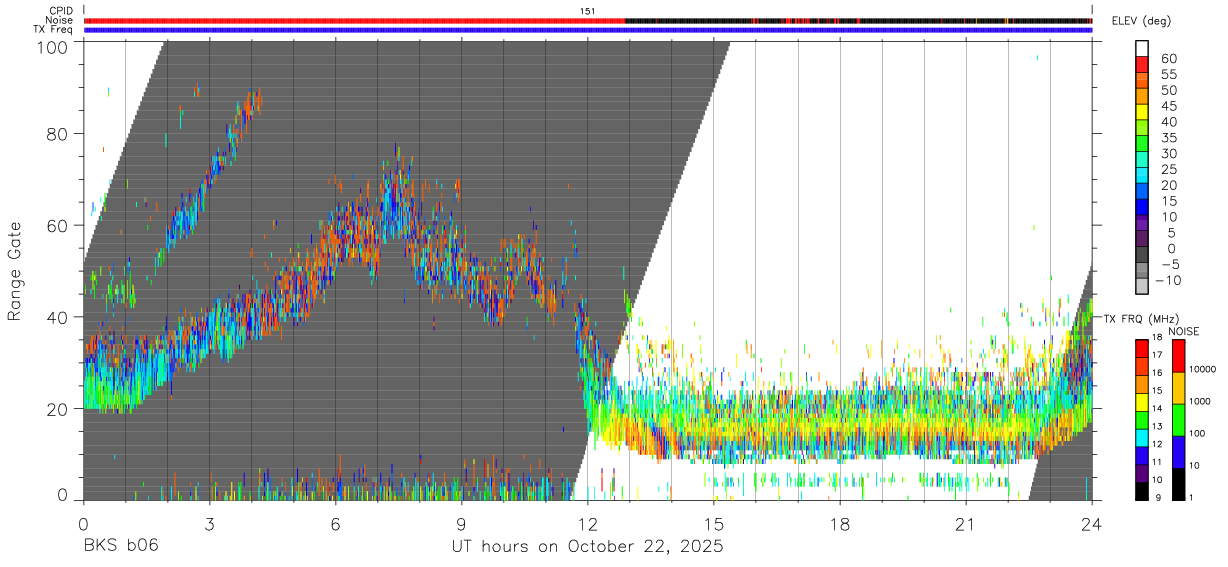Viewport: 1228px width, 567px height.
Task: Click the yellow 1000 noise level swatch
Action: pos(1178,388)
